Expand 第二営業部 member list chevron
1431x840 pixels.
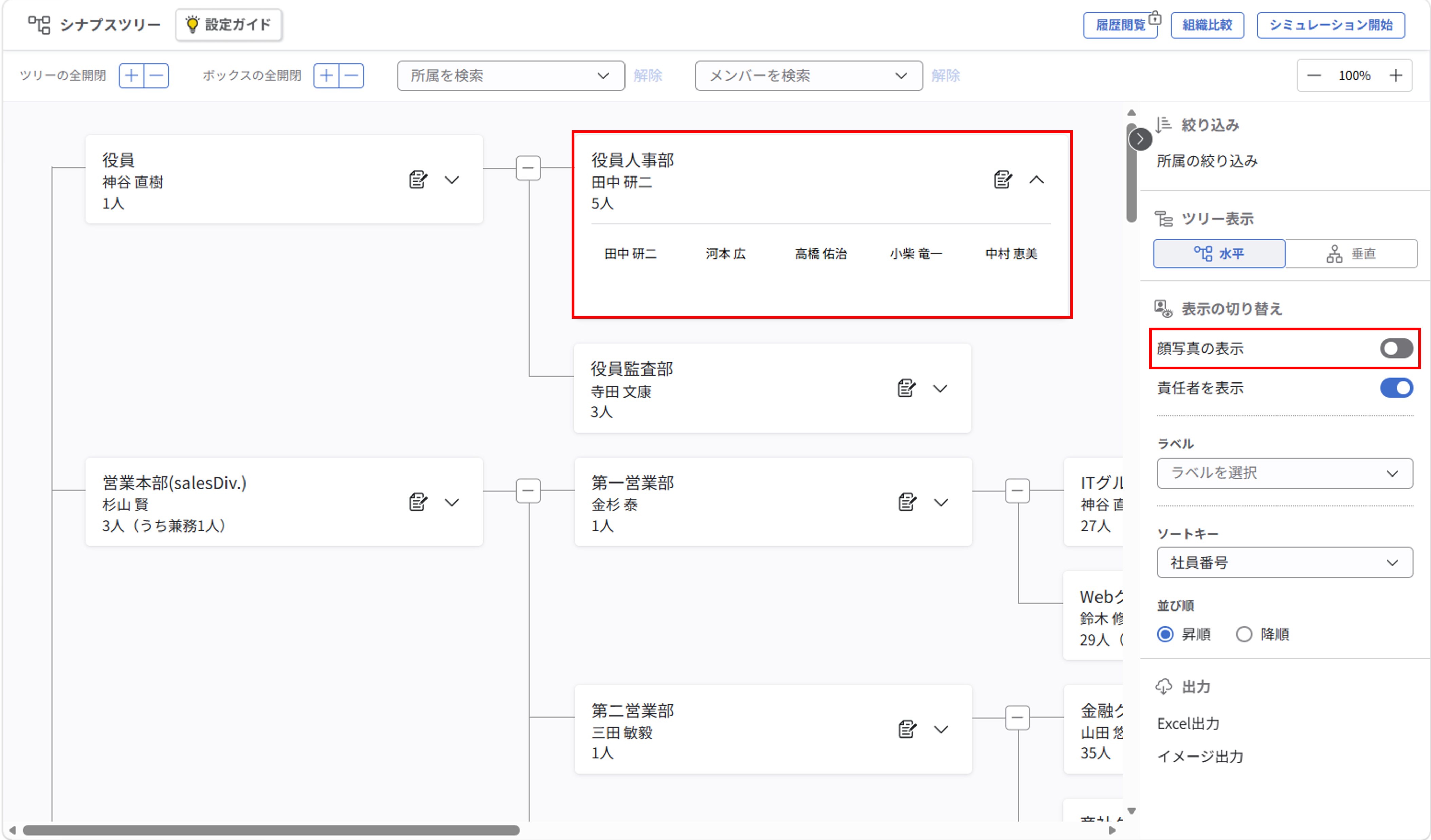point(942,730)
